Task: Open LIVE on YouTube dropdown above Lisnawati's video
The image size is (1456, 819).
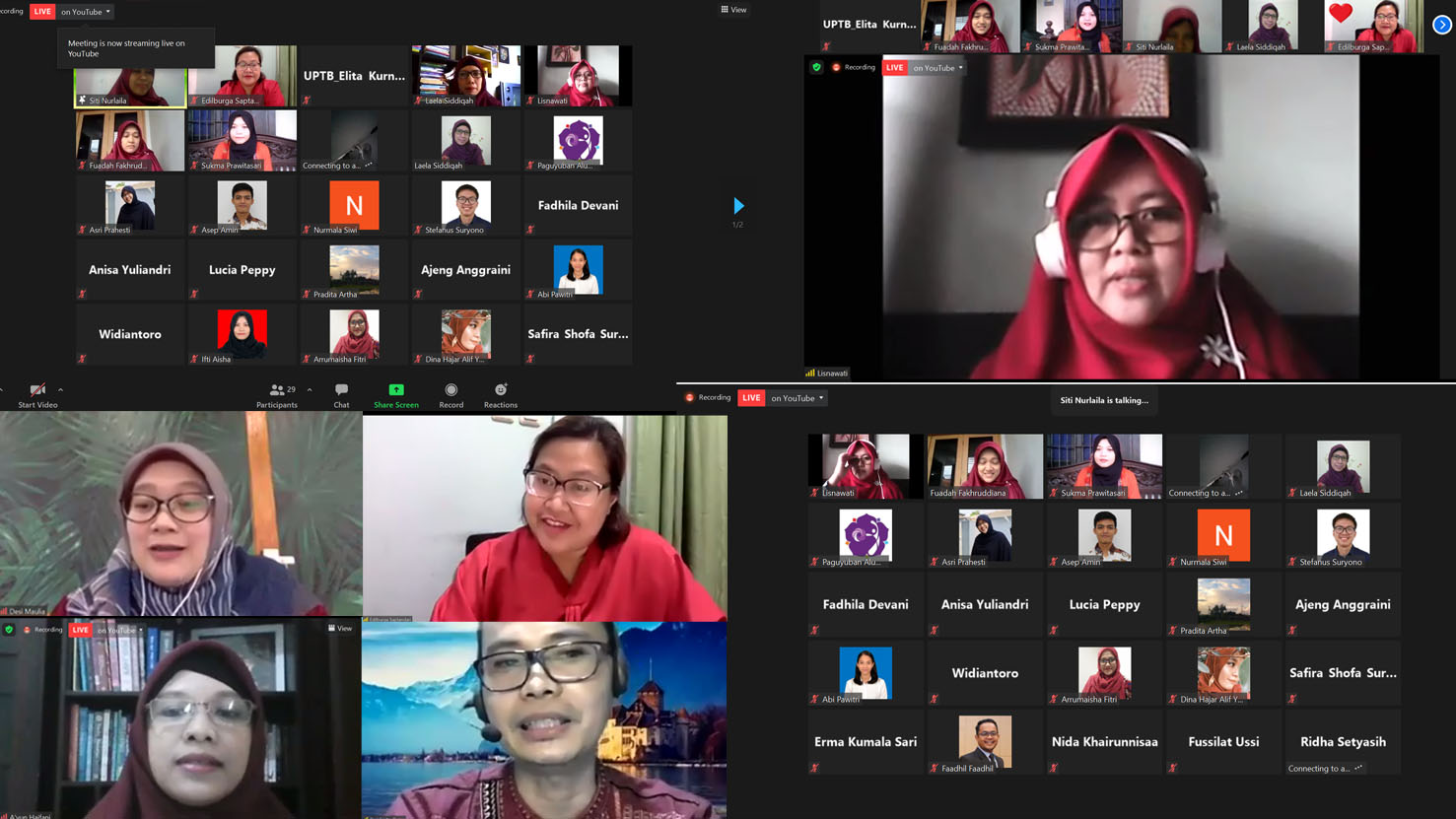Action: tap(936, 68)
